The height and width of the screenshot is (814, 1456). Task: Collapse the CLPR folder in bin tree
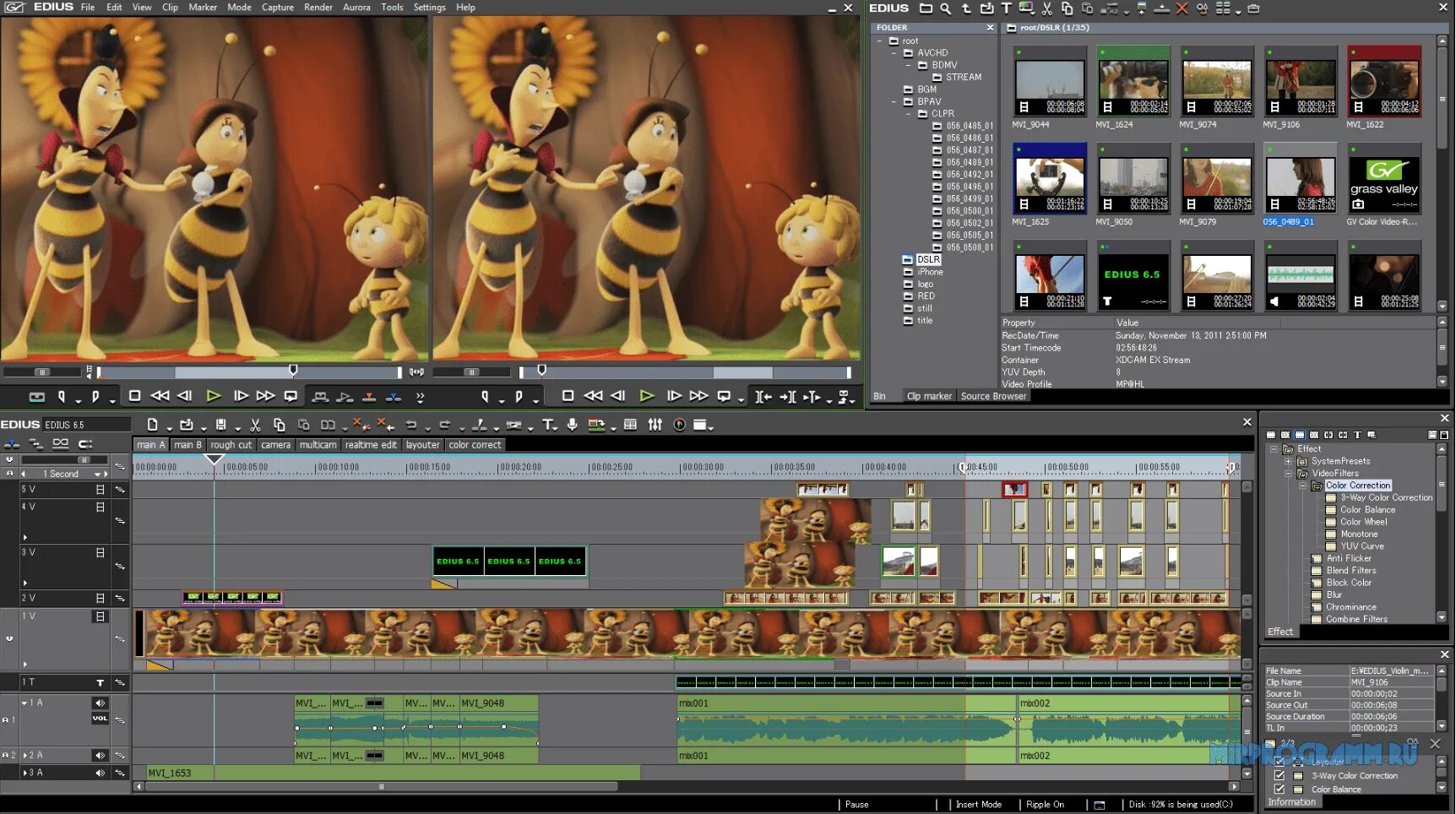909,113
